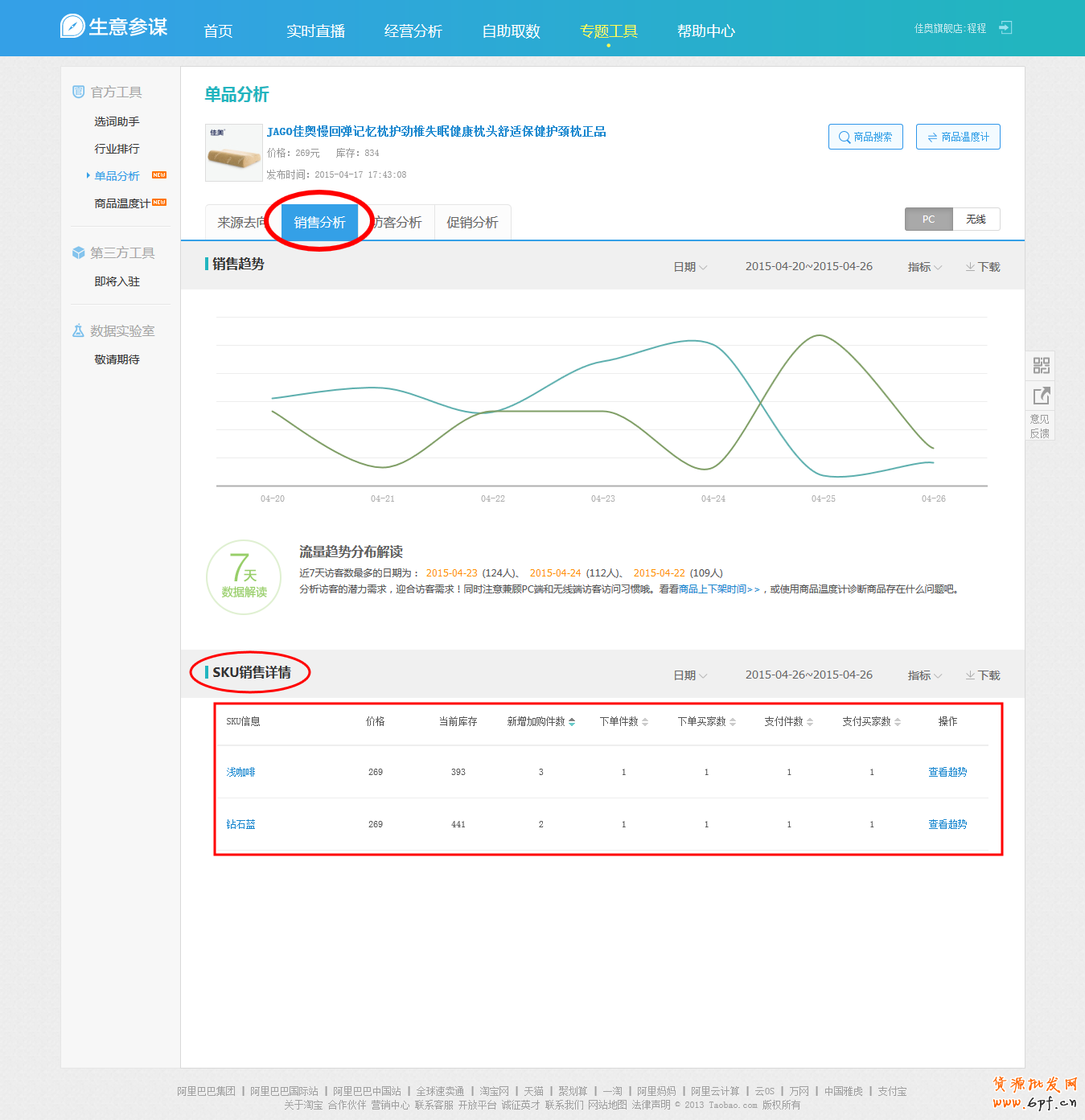Open the QR code icon on right sidebar
The width and height of the screenshot is (1085, 1120).
coord(1041,366)
